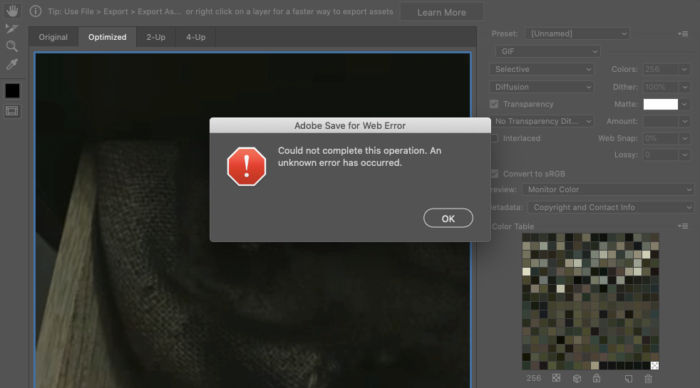The width and height of the screenshot is (700, 388).
Task: Select the Zoom tool
Action: (12, 46)
